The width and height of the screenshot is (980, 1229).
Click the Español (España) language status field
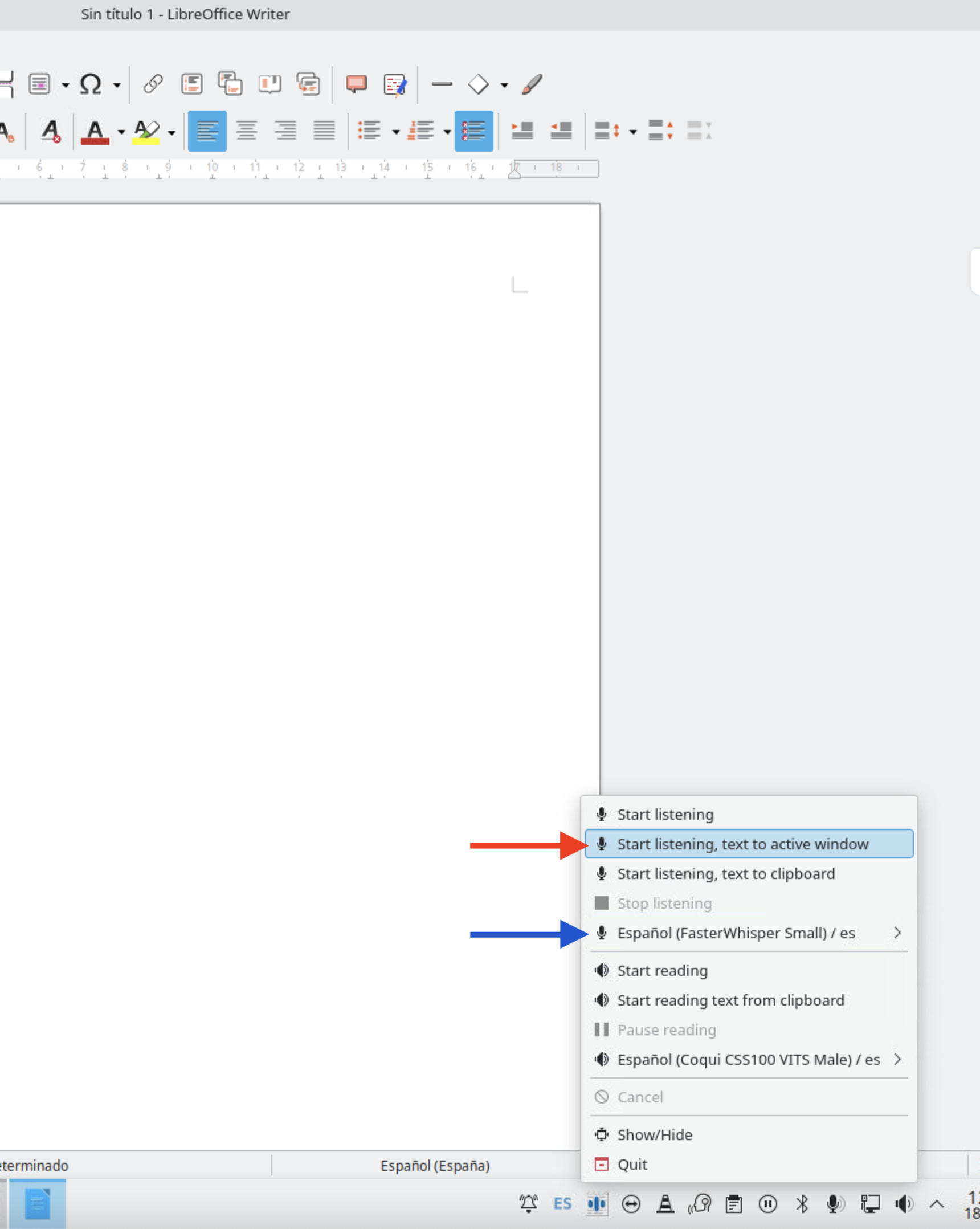[x=435, y=1166]
